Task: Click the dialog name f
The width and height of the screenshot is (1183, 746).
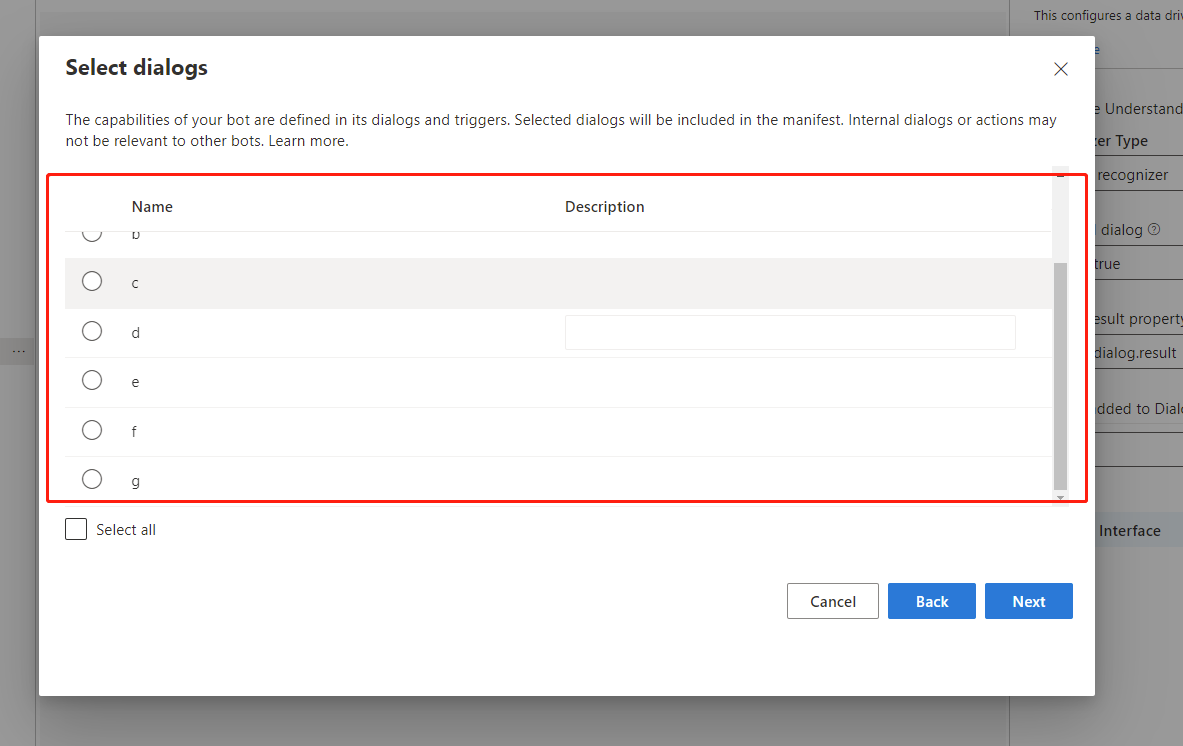Action: point(134,431)
